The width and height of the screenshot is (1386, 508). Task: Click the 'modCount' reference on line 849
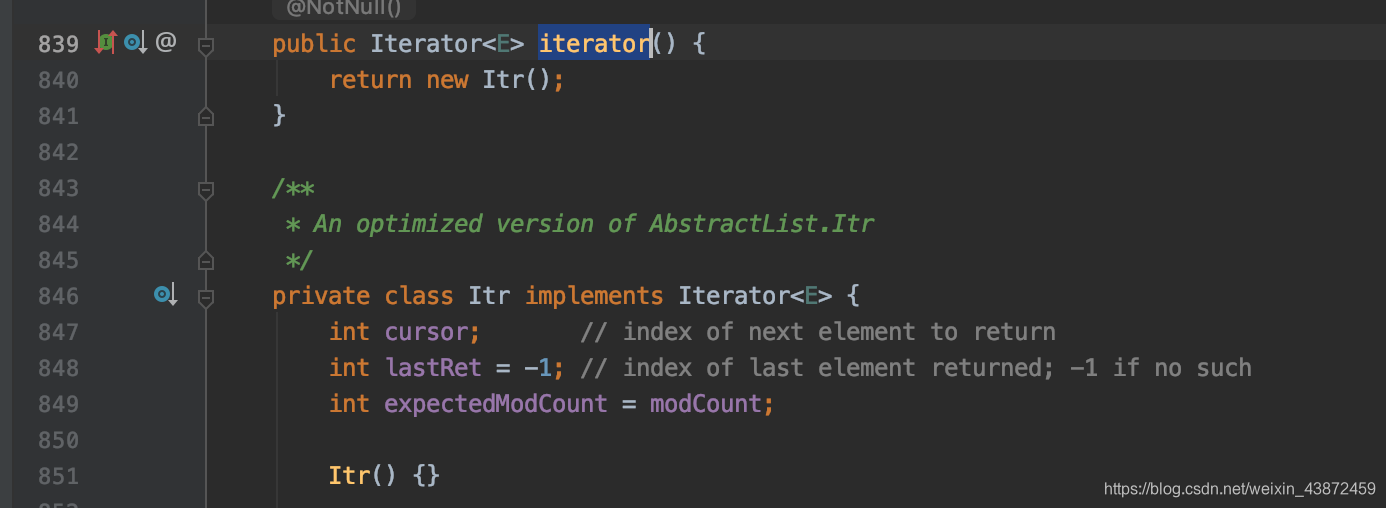tap(706, 404)
